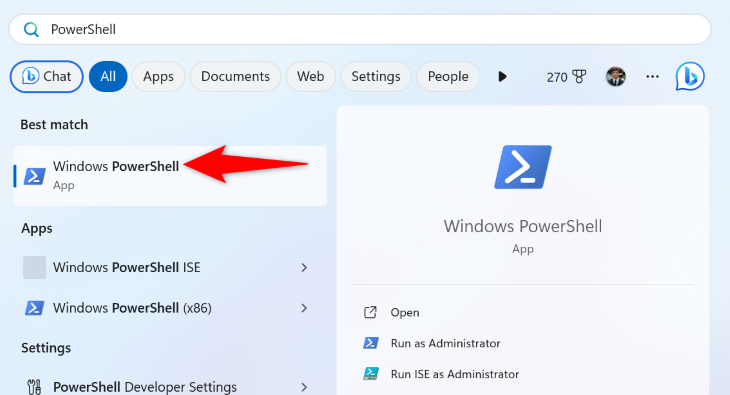Switch to the Documents filter
This screenshot has width=730, height=395.
(x=235, y=76)
